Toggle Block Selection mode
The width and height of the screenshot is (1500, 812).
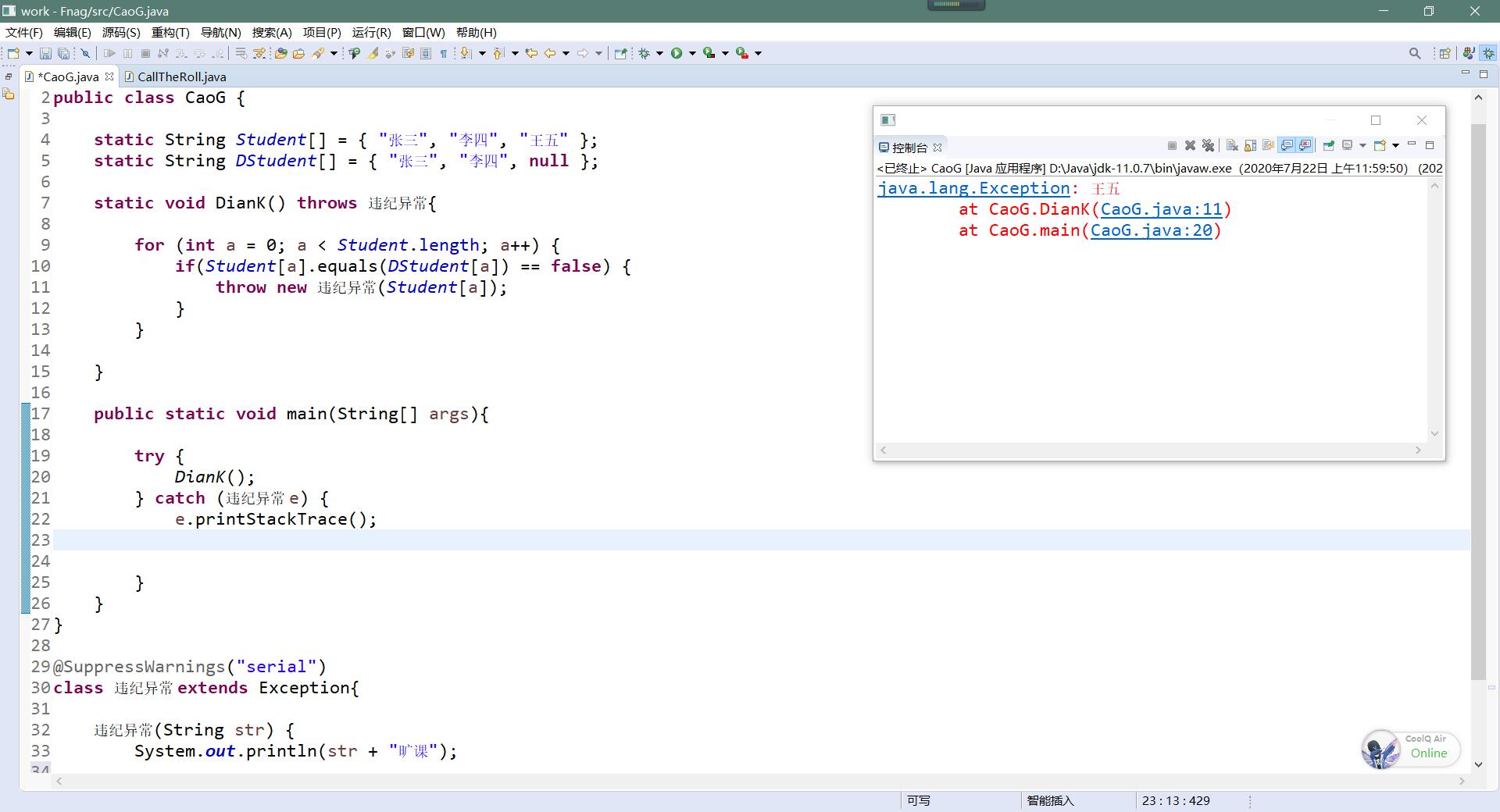coord(426,53)
